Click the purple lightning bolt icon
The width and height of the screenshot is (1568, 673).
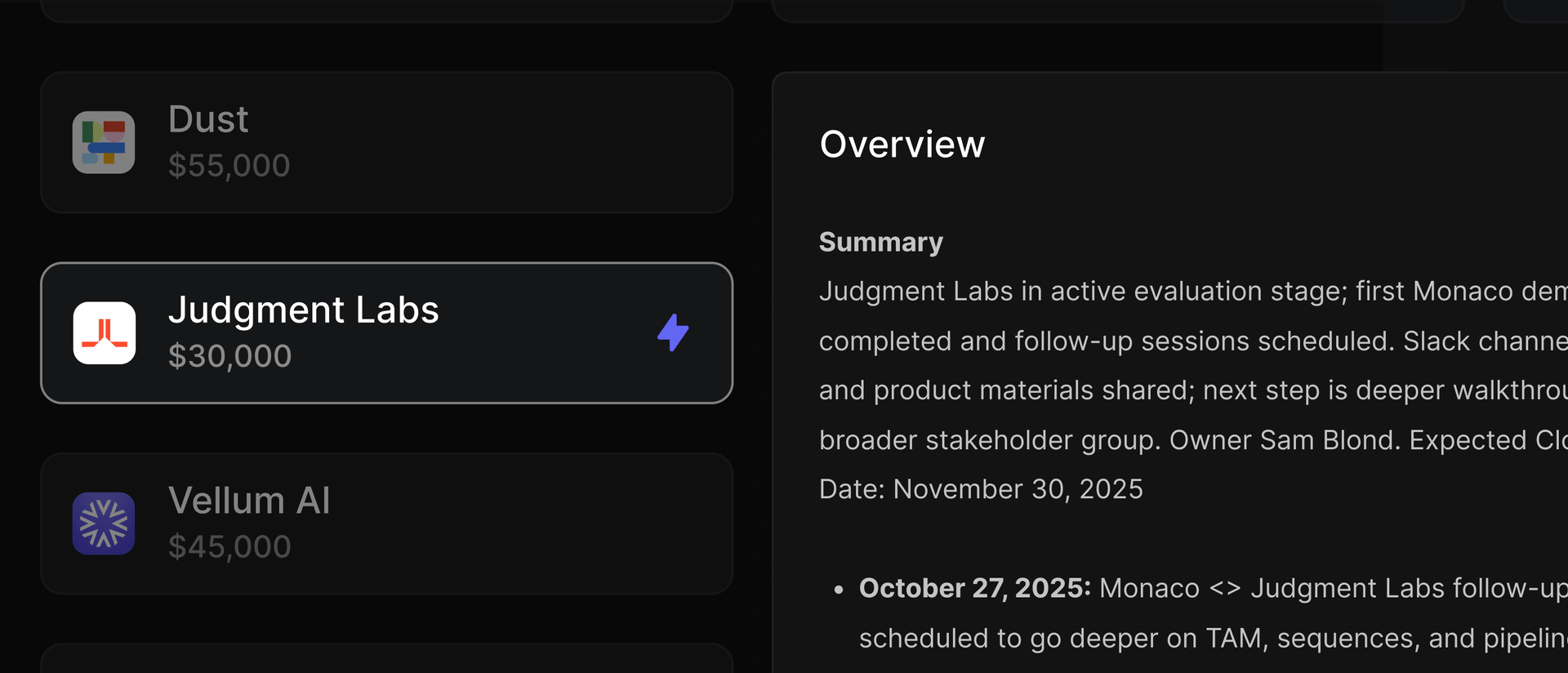click(673, 332)
